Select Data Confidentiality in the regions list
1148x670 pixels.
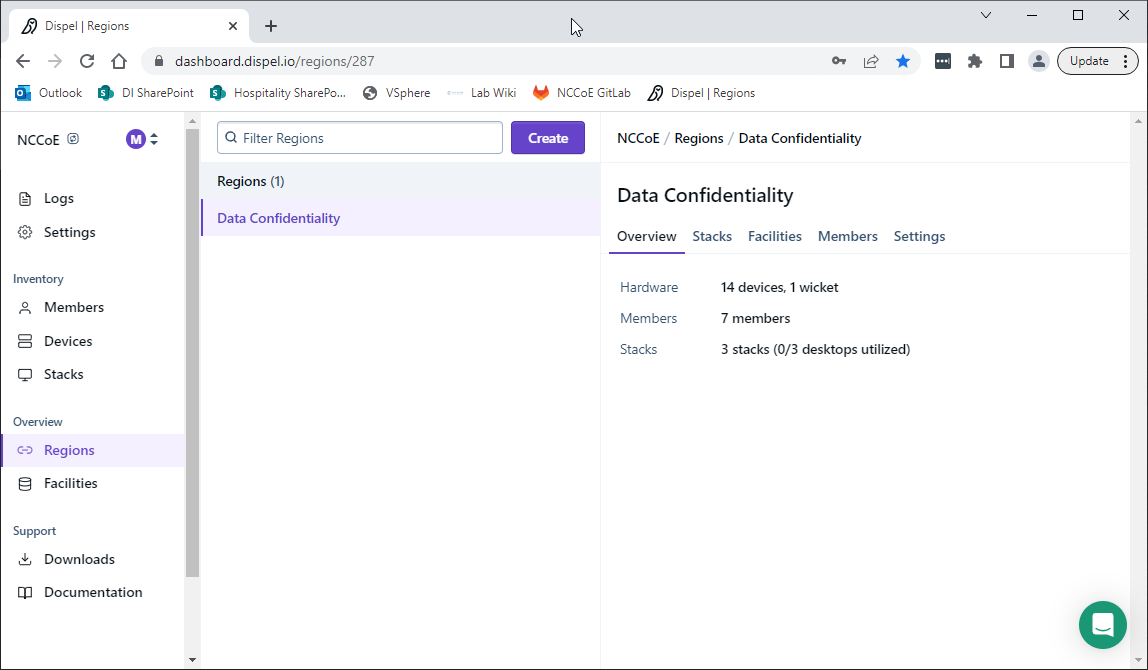279,218
